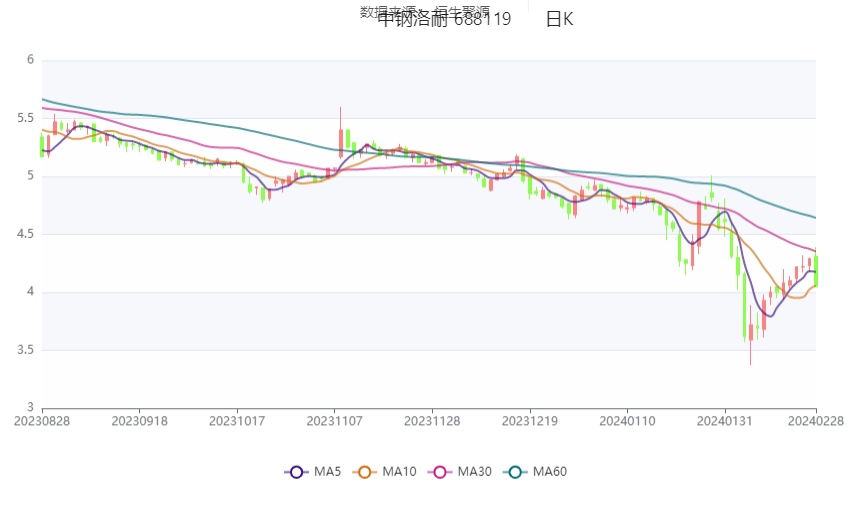Click the pink MA30 legend marker

coord(440,472)
